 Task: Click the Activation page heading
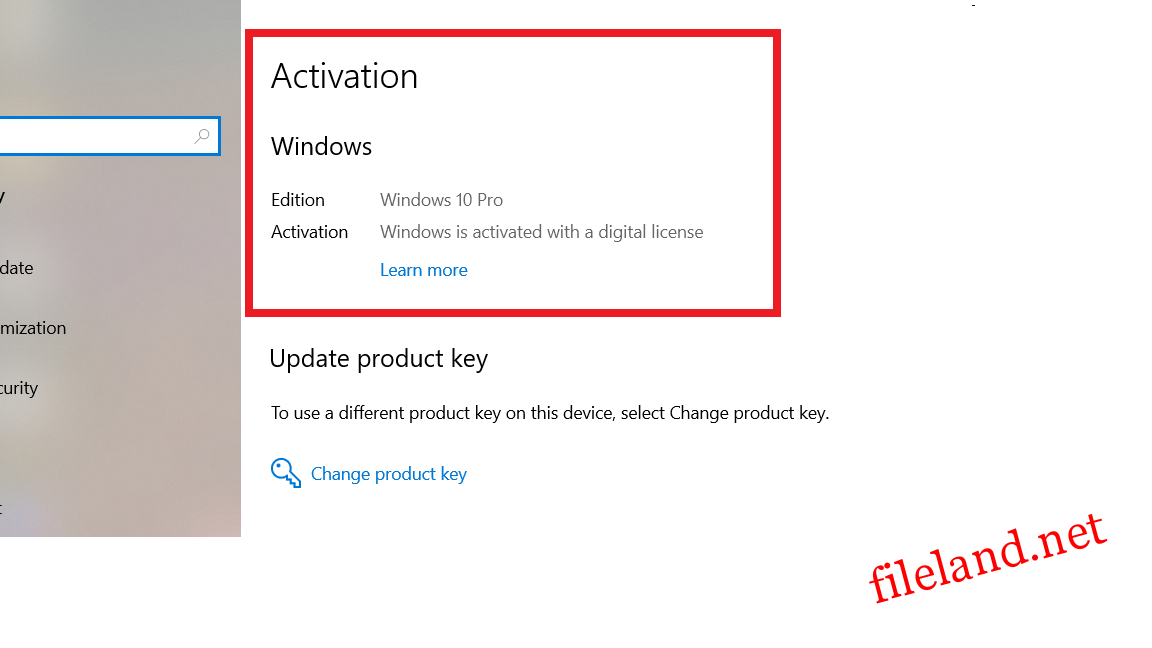click(344, 77)
